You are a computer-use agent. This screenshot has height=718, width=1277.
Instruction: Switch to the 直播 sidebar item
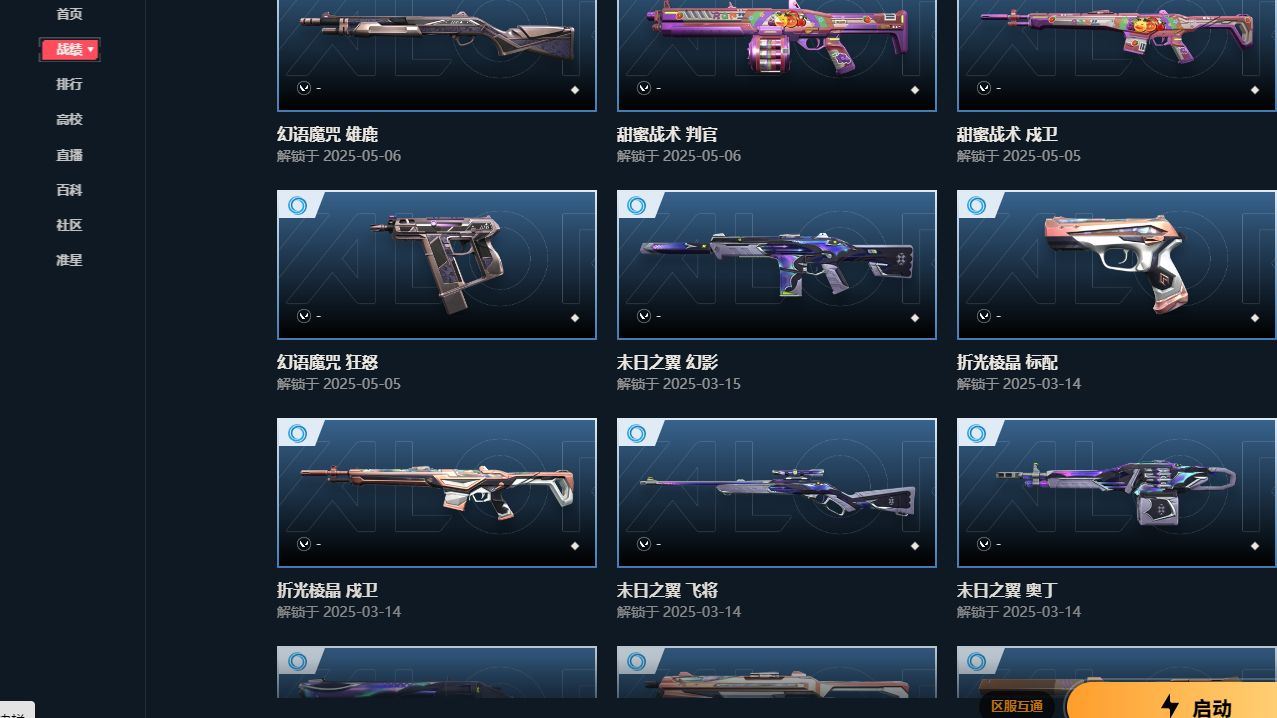[69, 155]
